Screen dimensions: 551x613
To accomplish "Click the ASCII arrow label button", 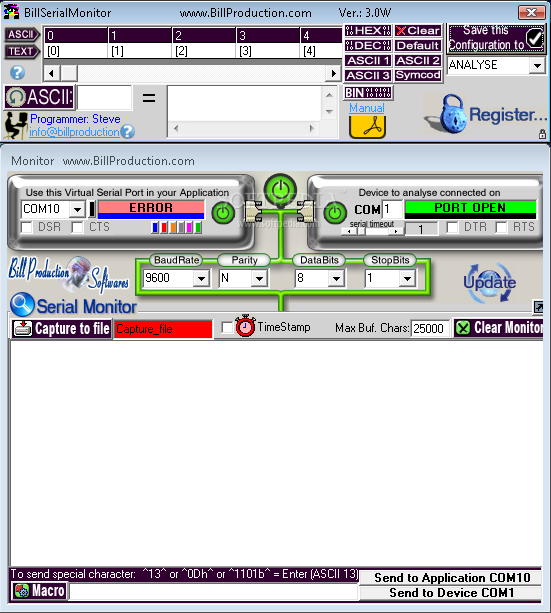I will click(22, 35).
